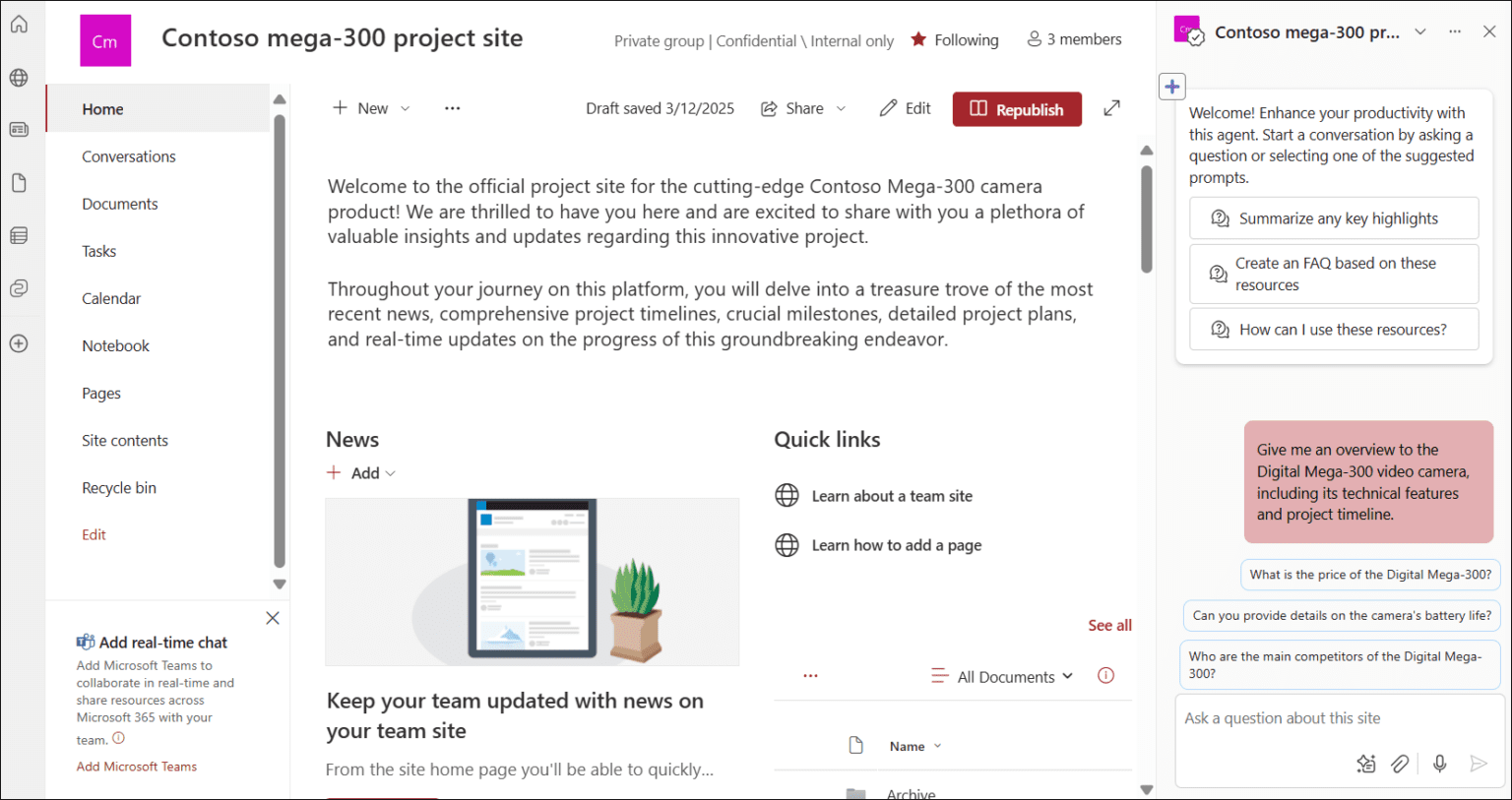The image size is (1512, 800).
Task: Open the paperclip attachment icon in chat input
Action: (1400, 763)
